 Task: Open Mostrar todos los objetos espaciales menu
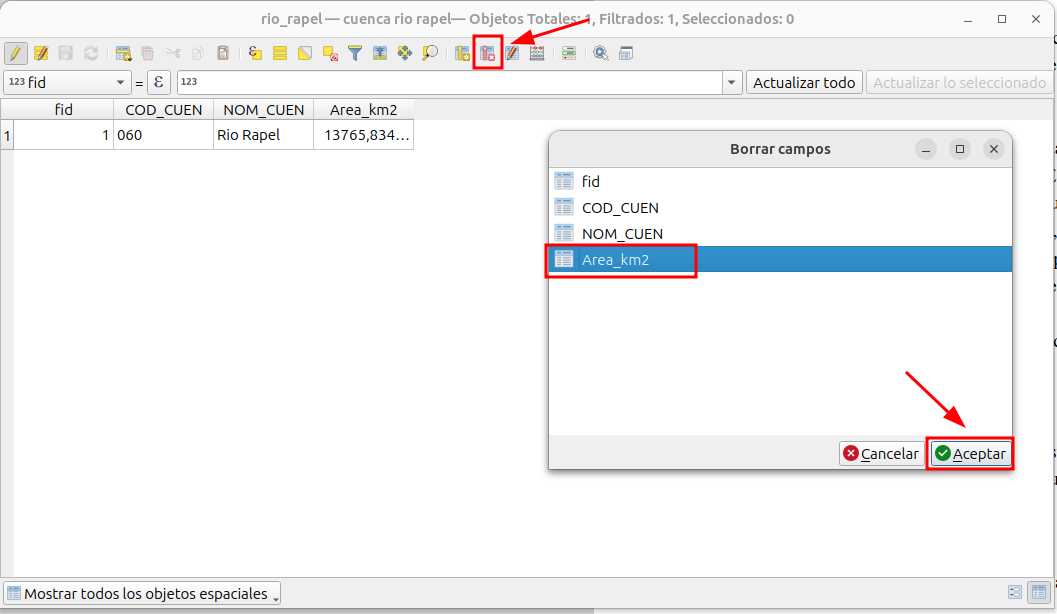point(142,593)
